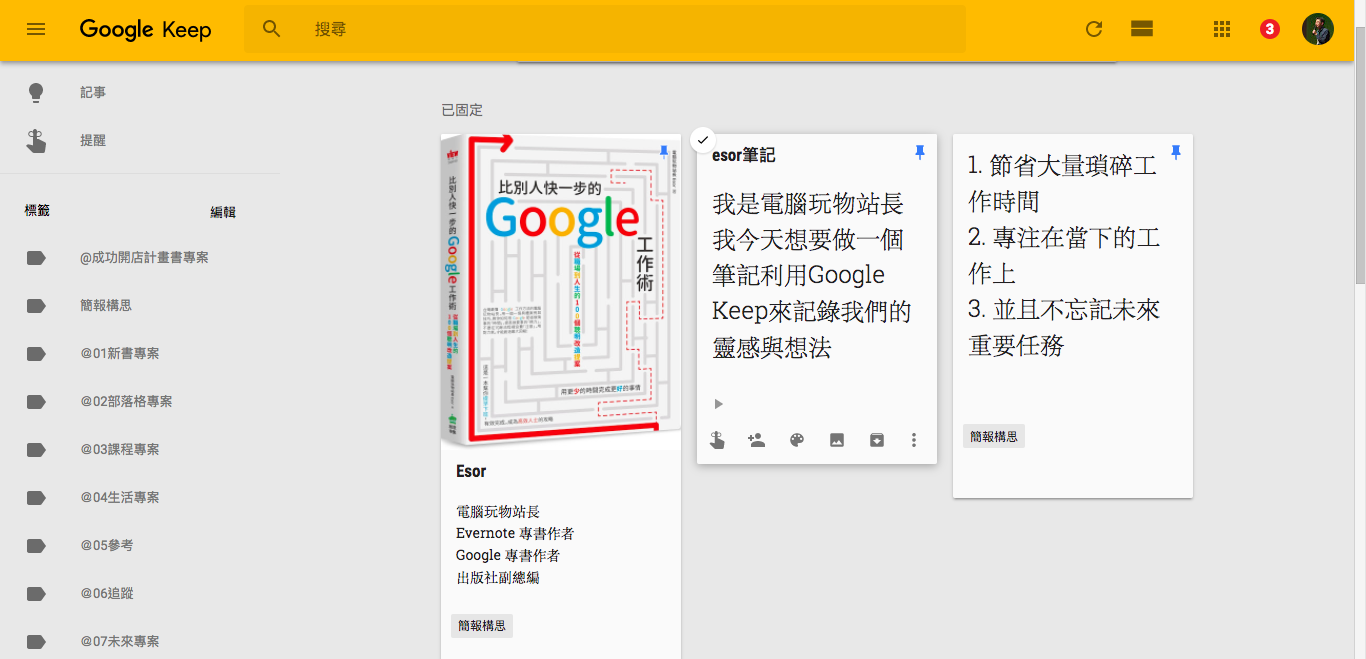The image size is (1366, 659).
Task: Select label @07未來專案
Action: [120, 641]
